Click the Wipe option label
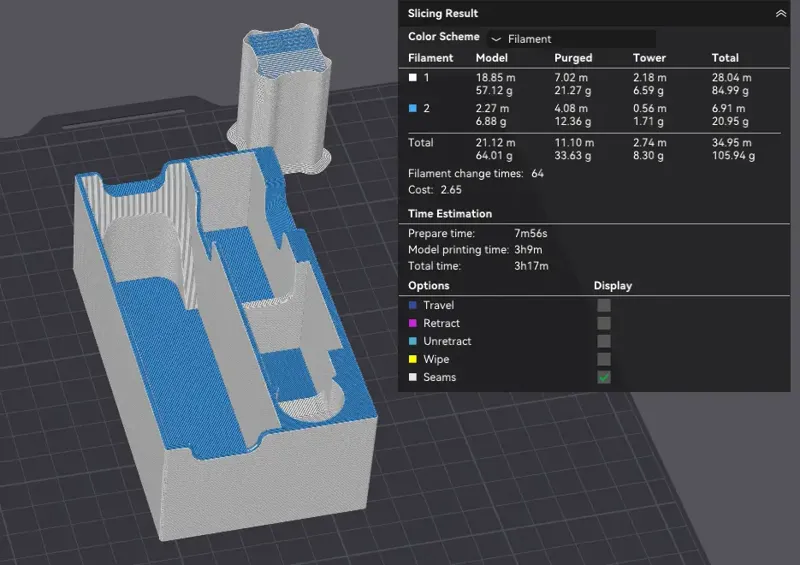 click(436, 359)
